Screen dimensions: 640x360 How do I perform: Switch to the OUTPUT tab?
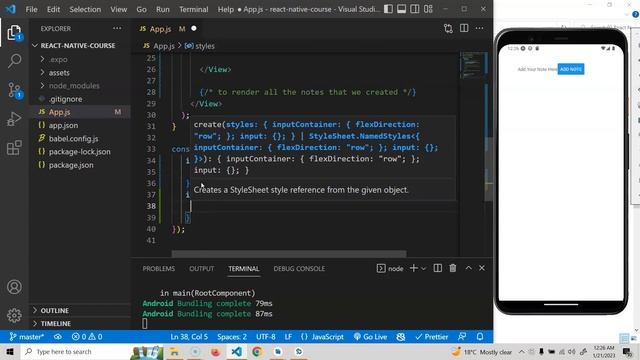(202, 269)
